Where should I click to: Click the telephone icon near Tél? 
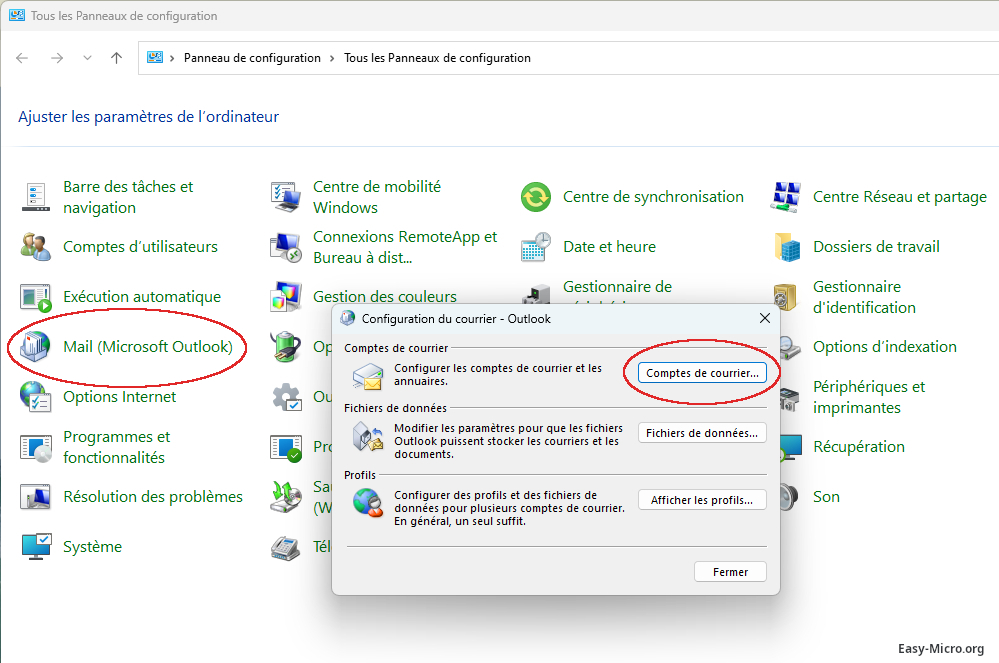pos(285,547)
